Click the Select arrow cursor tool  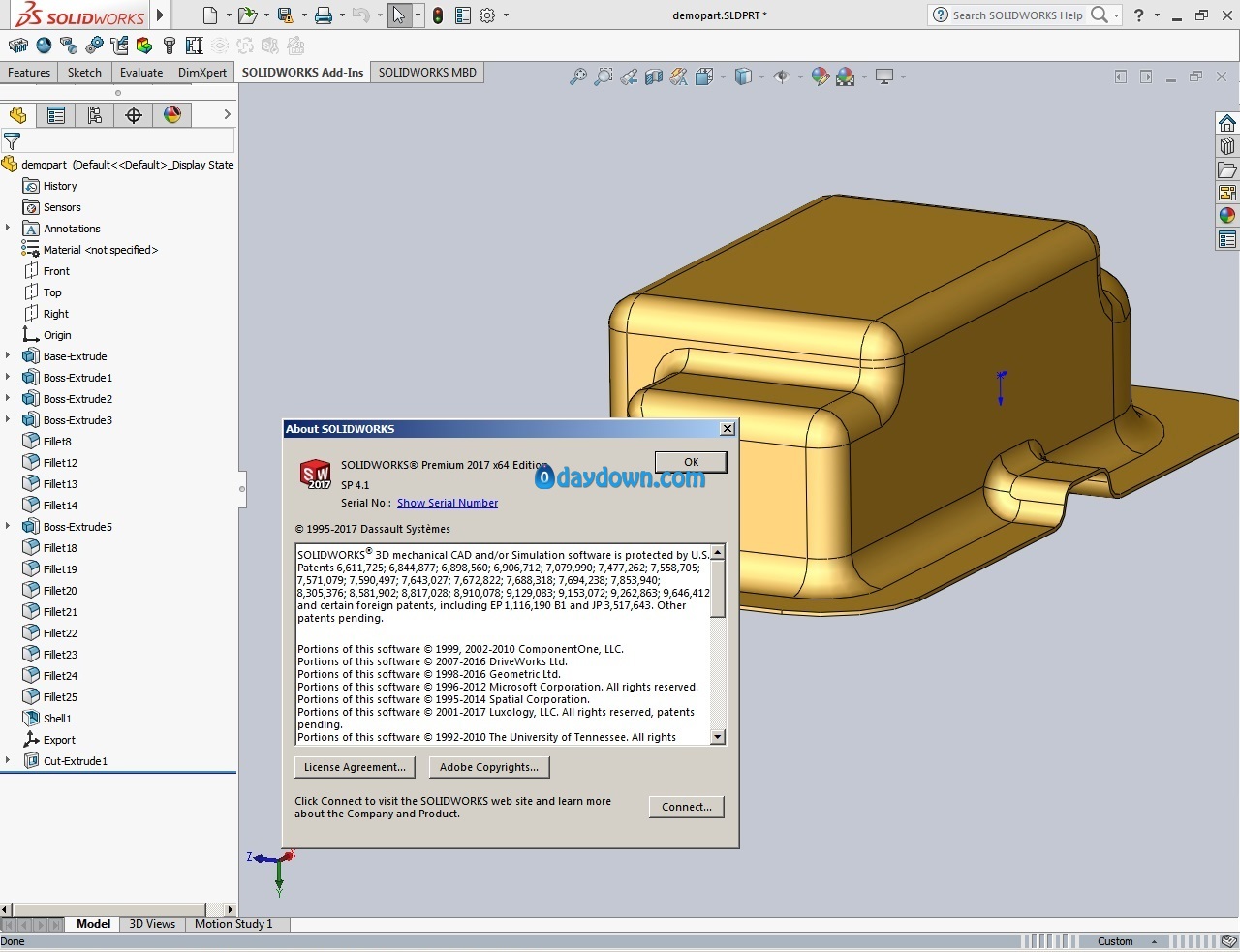(399, 15)
